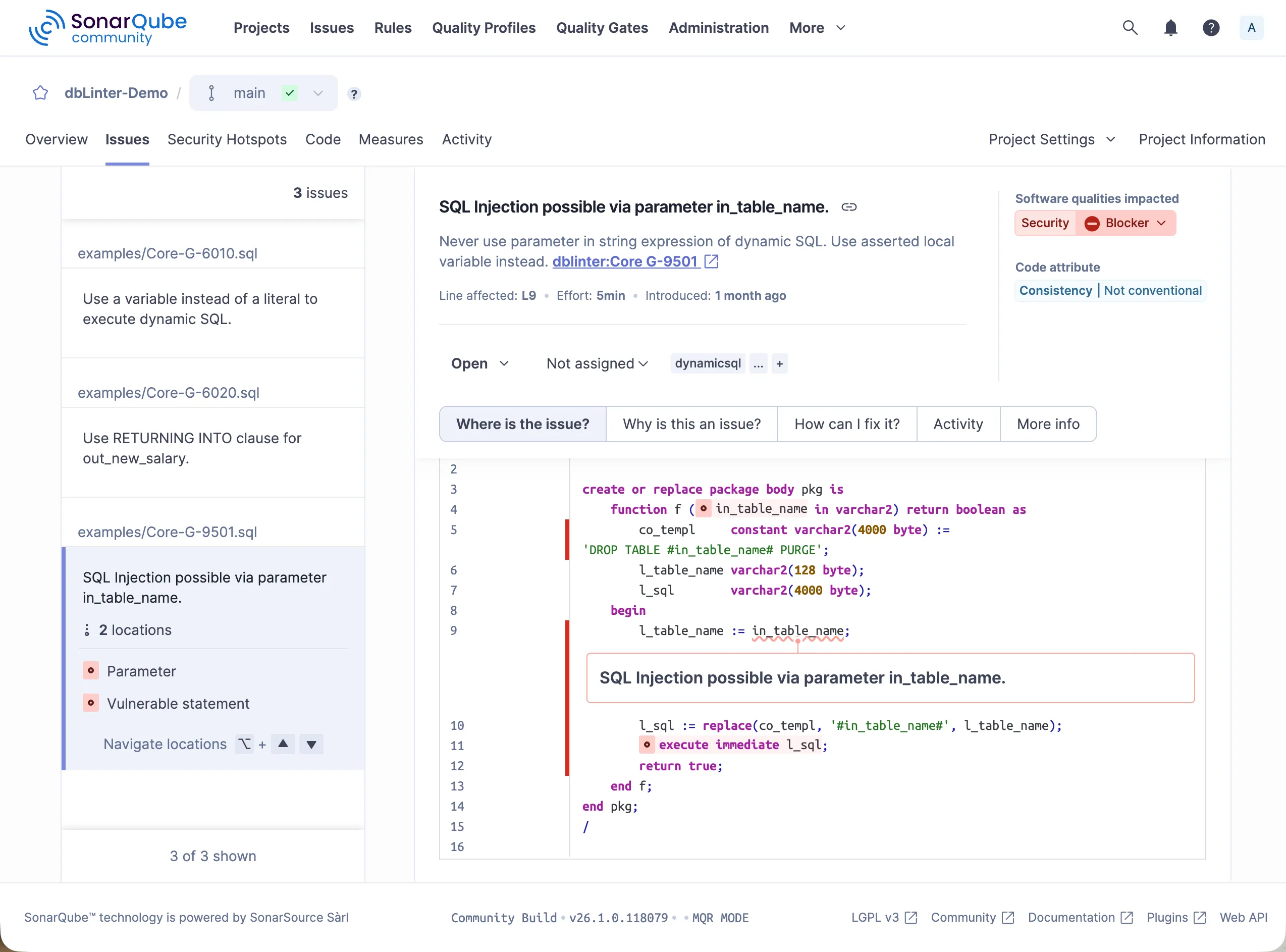Click the search magnifier icon
1286x952 pixels.
click(1130, 28)
